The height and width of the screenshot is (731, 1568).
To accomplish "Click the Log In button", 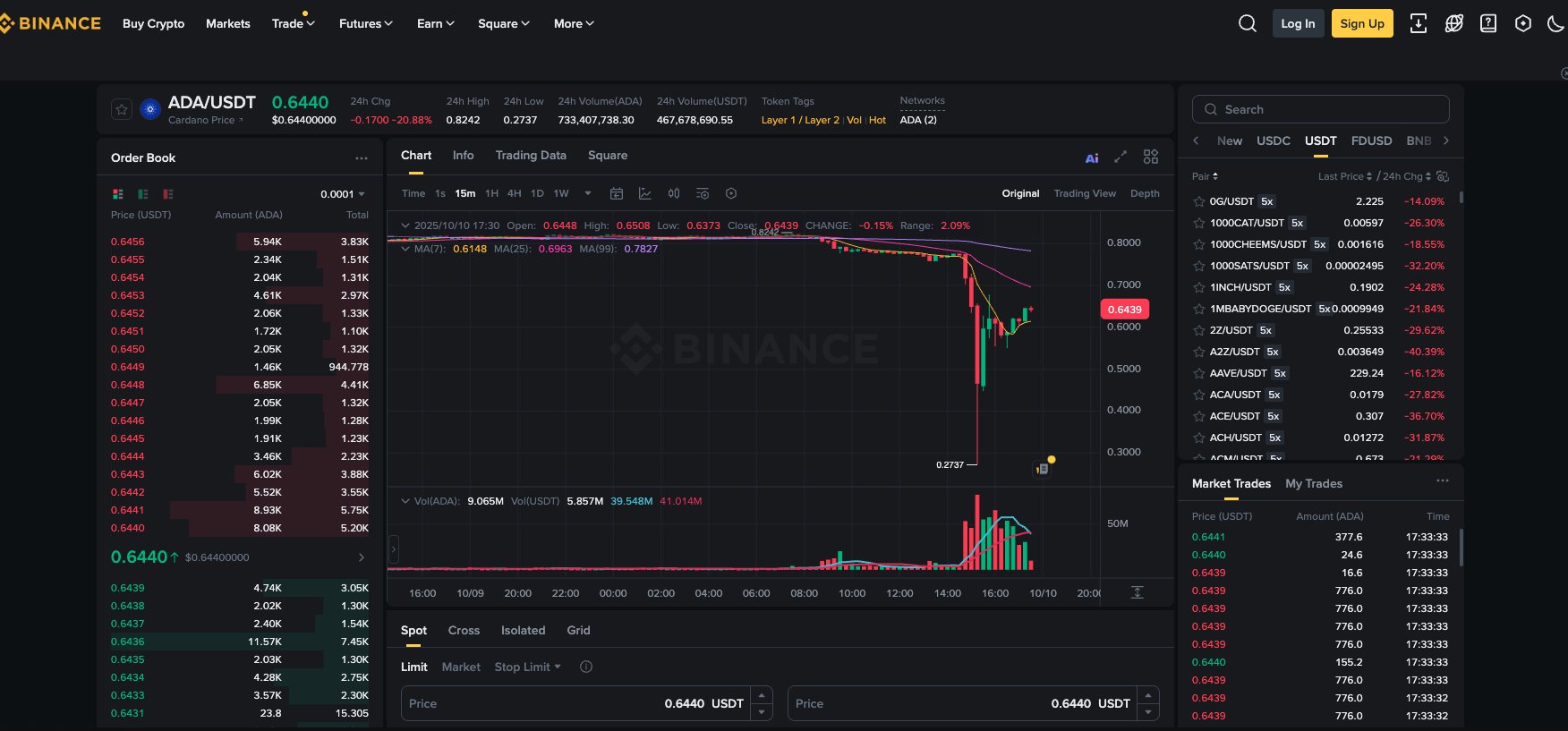I will point(1298,23).
